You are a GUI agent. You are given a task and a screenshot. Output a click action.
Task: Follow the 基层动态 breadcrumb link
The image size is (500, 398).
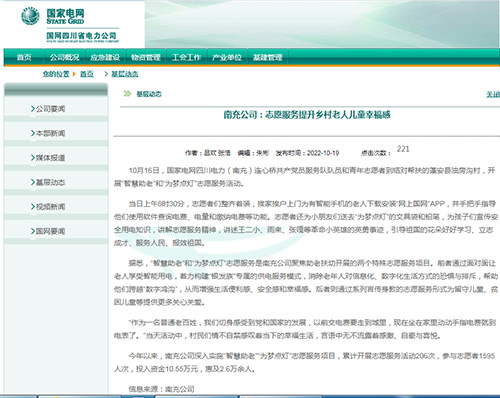point(125,74)
